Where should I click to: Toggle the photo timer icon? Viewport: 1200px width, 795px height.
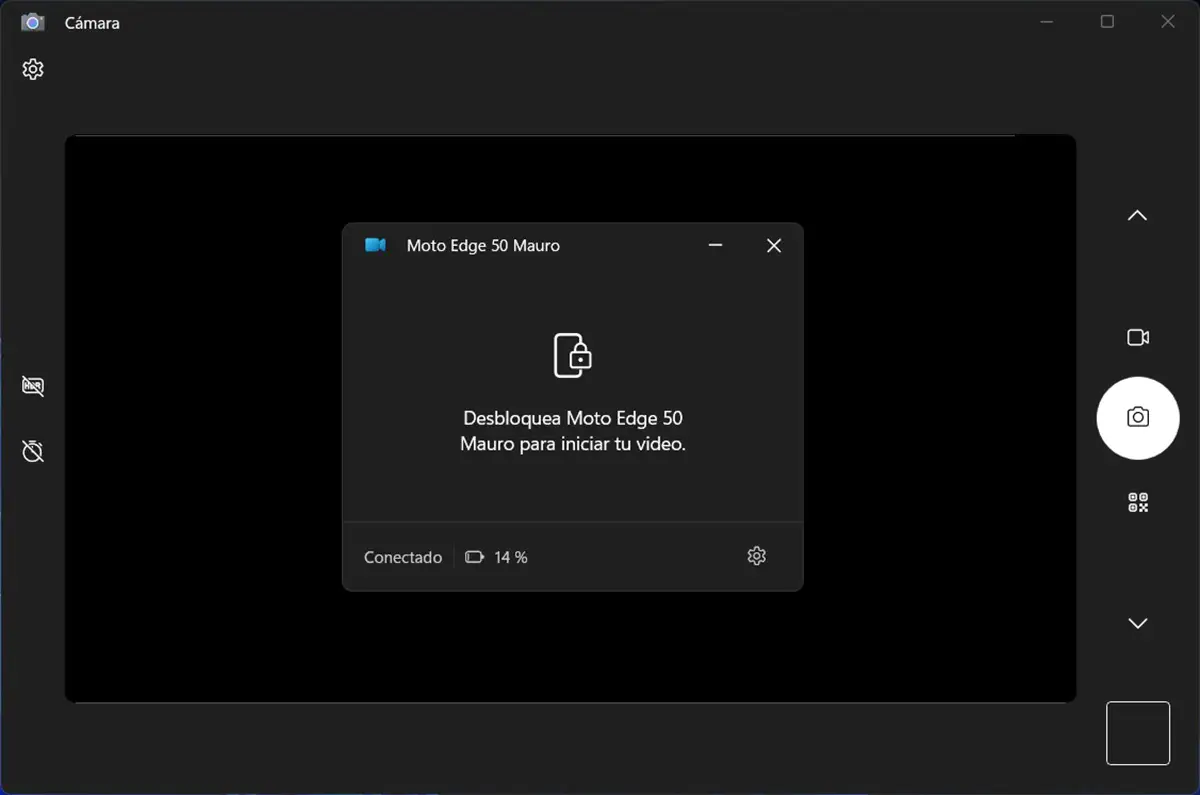coord(33,451)
